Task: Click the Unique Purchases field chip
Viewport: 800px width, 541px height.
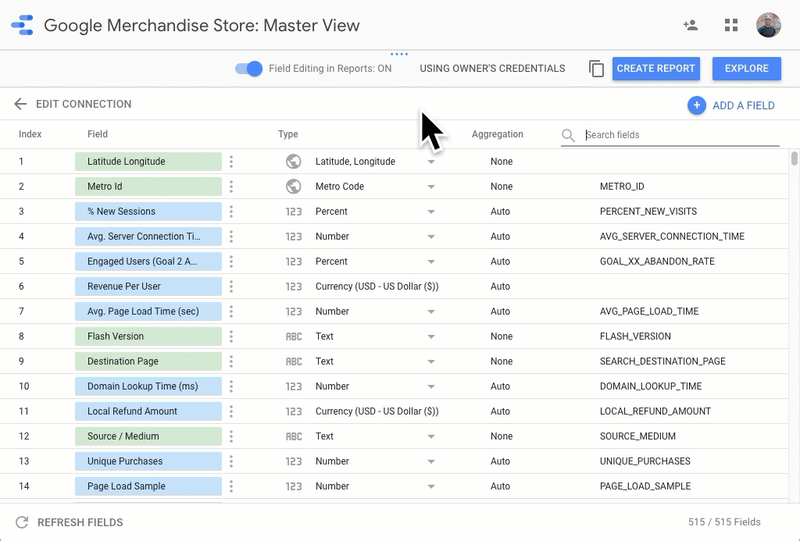Action: coord(148,461)
